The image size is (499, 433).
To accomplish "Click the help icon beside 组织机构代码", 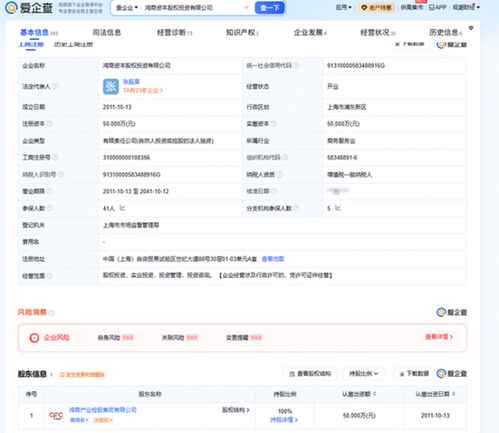I will coord(285,157).
